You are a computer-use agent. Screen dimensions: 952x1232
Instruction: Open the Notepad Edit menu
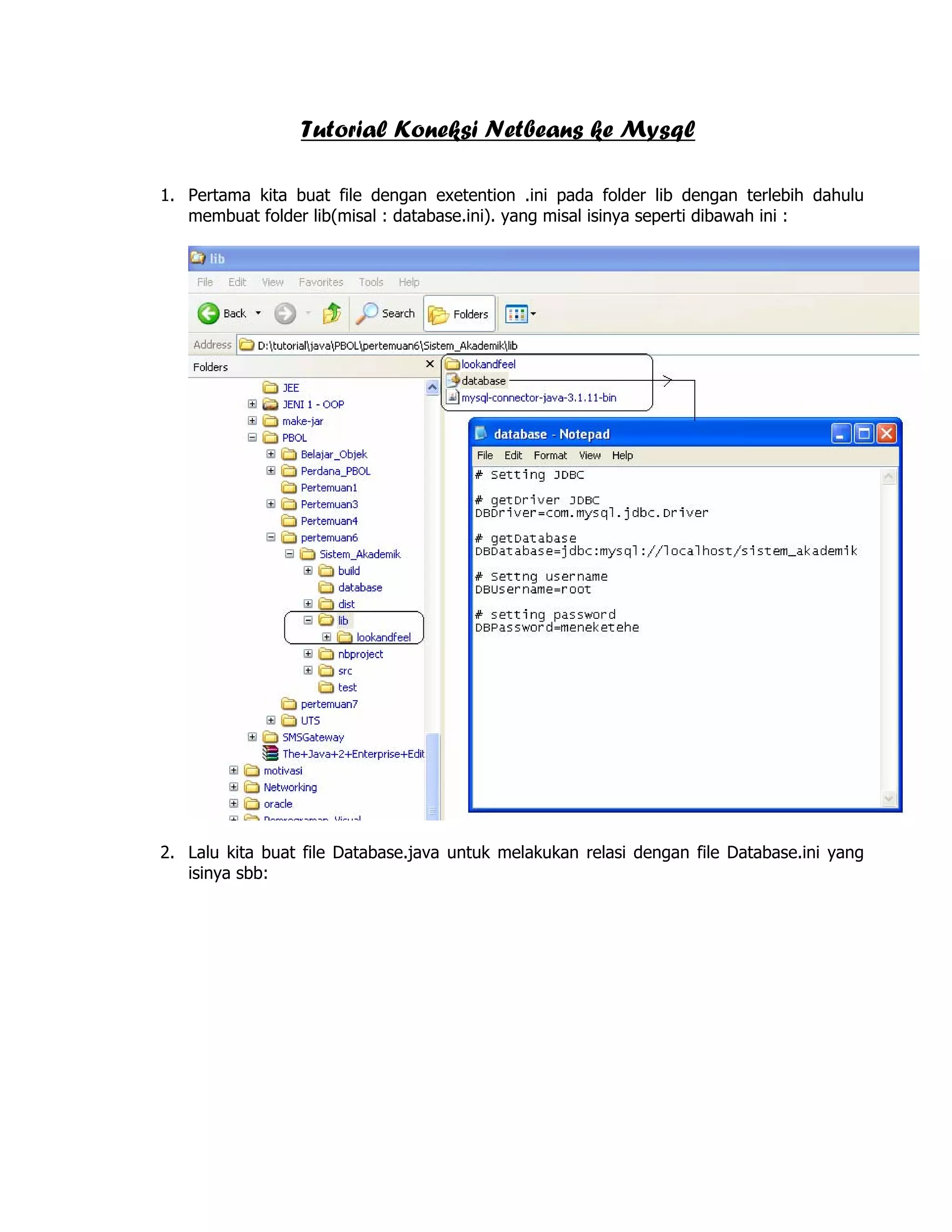tap(513, 455)
